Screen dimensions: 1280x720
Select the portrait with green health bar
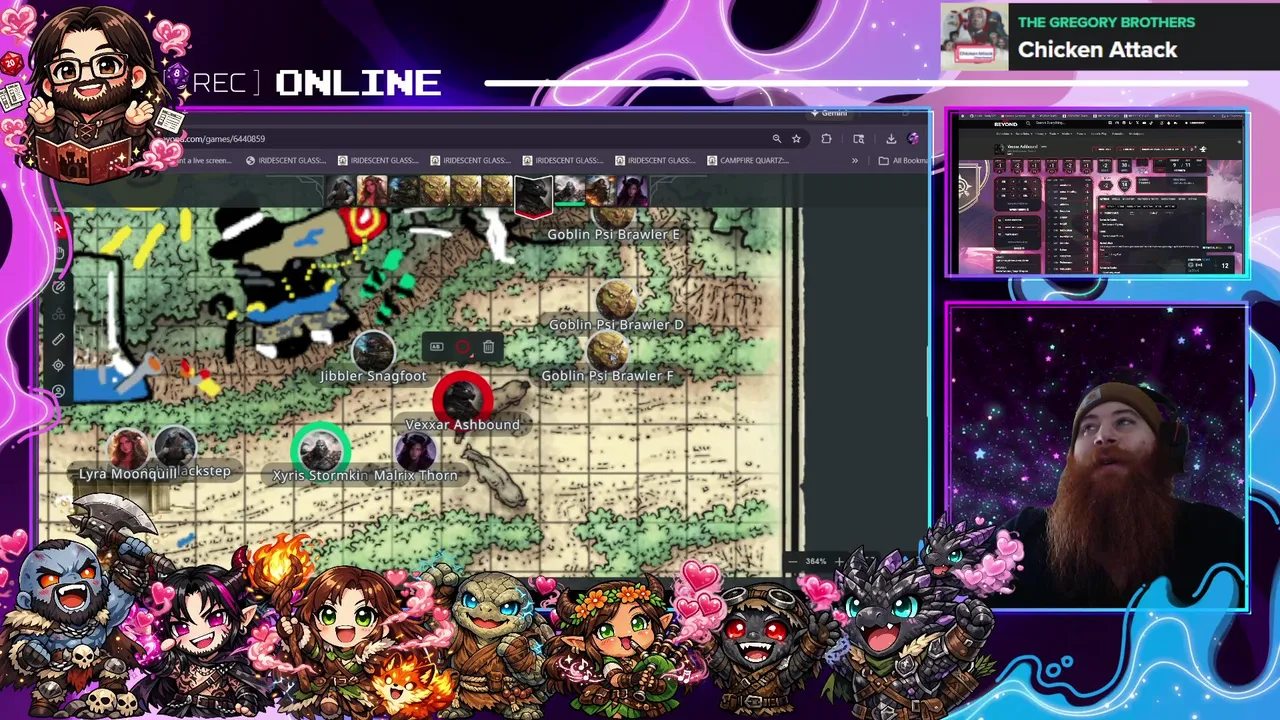tap(569, 190)
